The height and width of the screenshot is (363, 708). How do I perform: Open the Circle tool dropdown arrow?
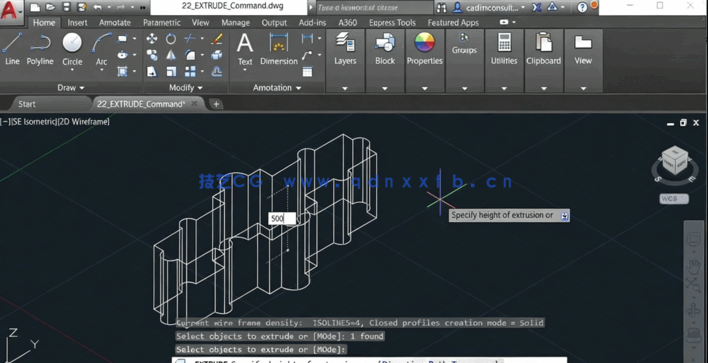pos(72,70)
